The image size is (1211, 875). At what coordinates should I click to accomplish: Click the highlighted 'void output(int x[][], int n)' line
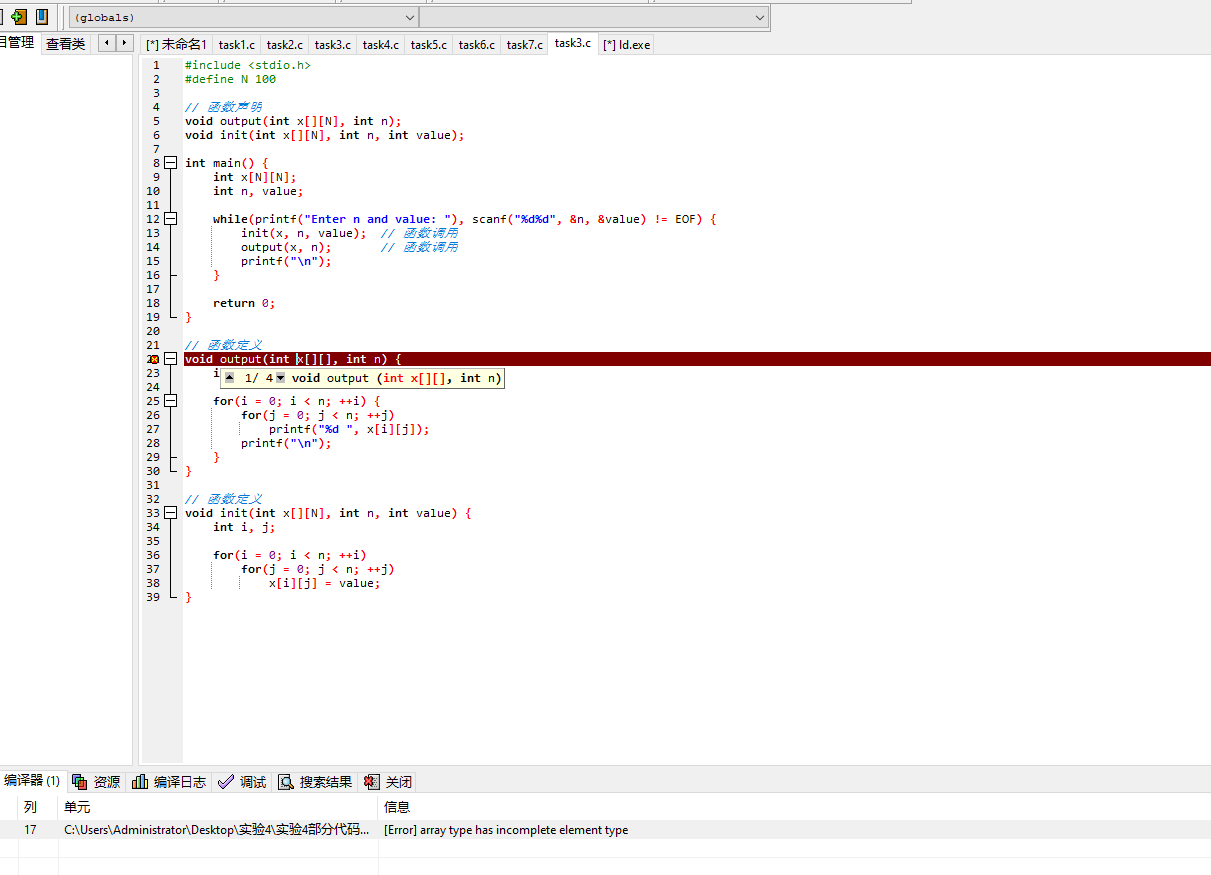coord(697,359)
